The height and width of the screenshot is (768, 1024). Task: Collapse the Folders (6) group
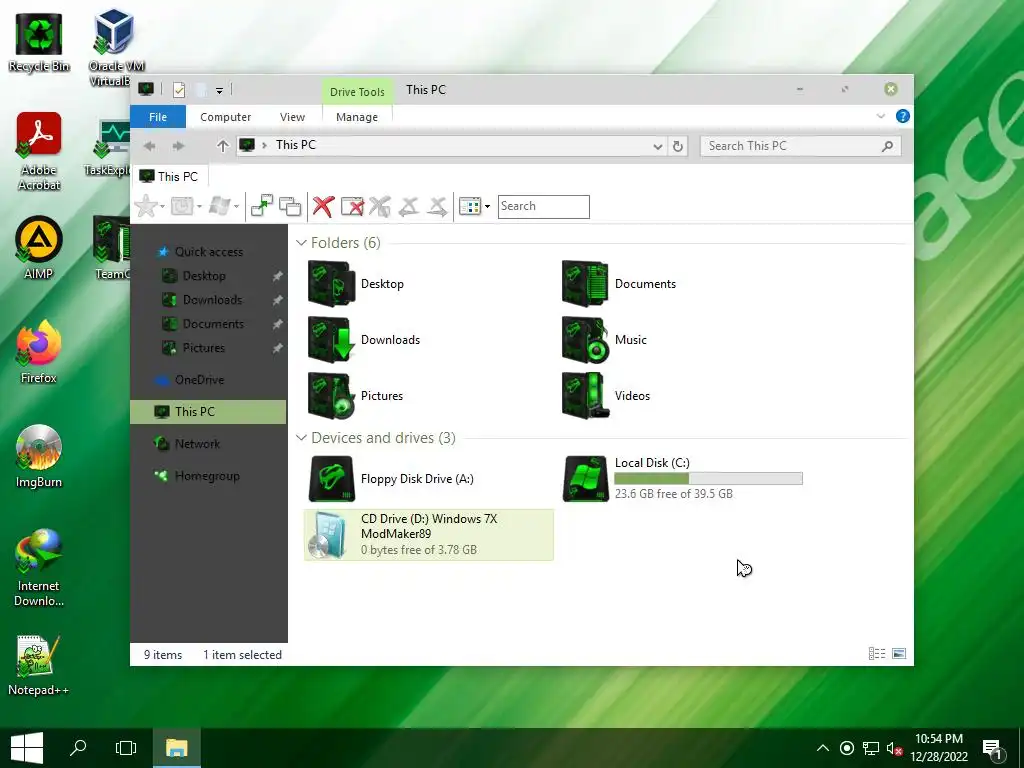301,243
